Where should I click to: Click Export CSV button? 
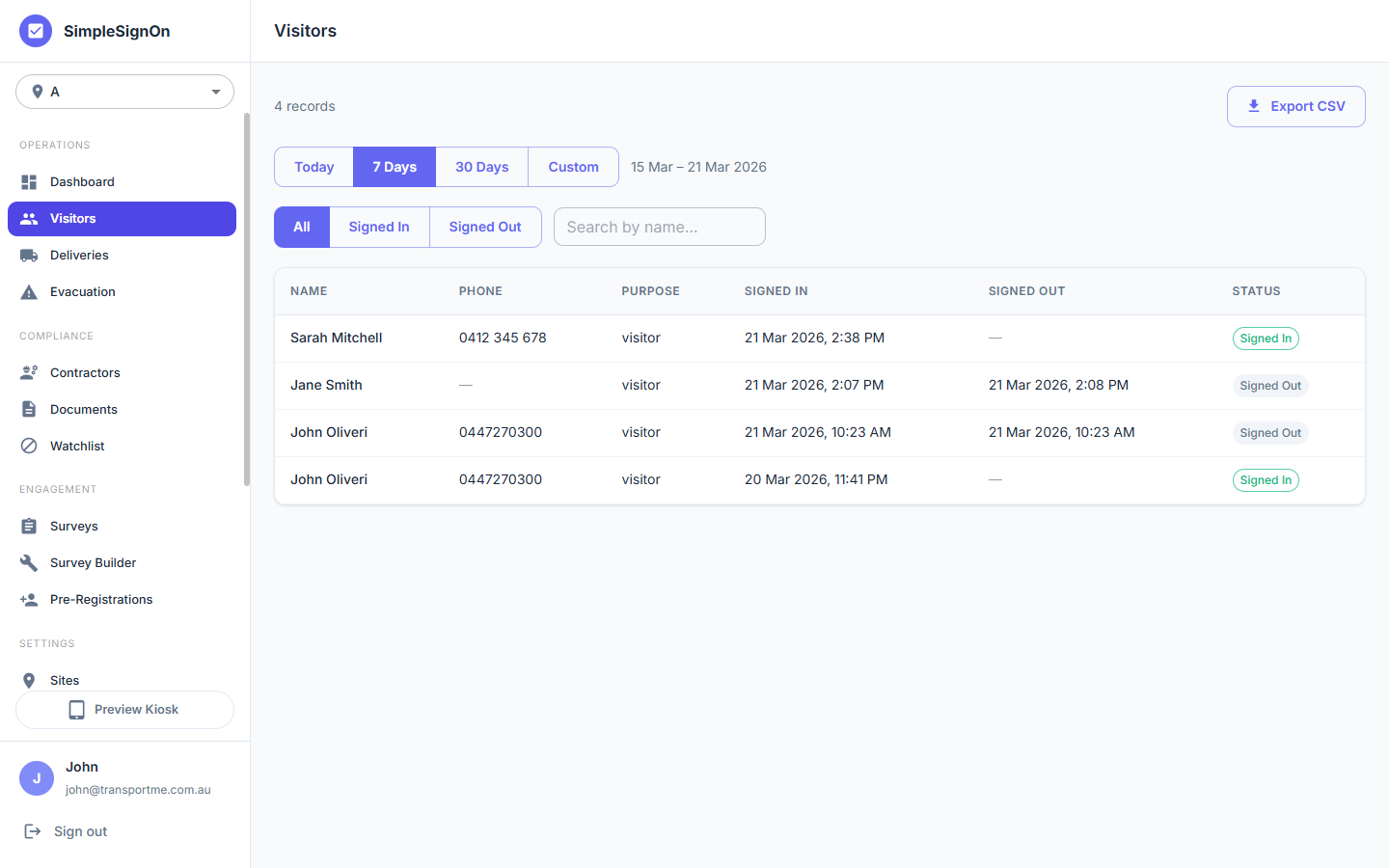[1295, 106]
